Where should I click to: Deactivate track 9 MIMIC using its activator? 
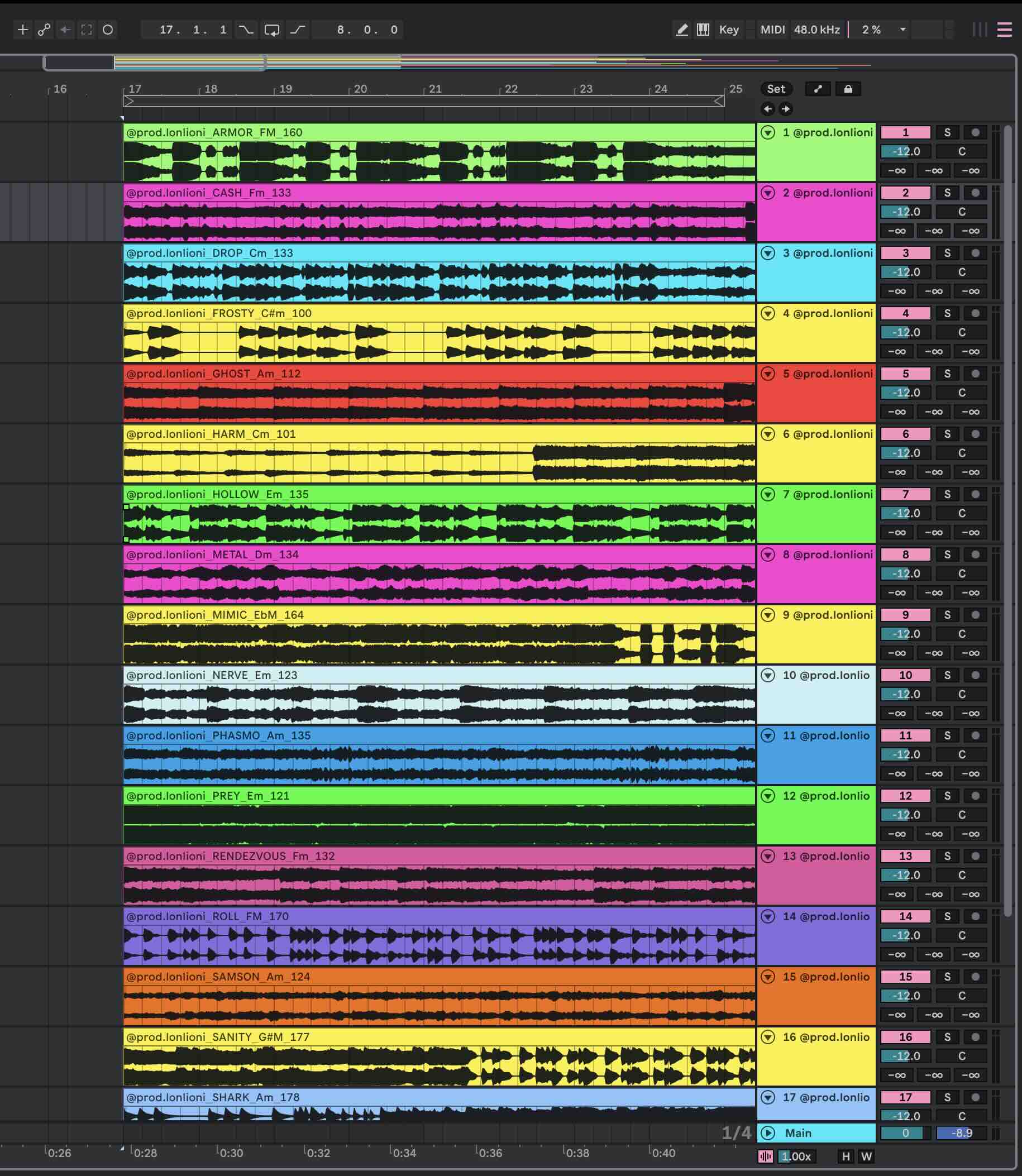905,615
